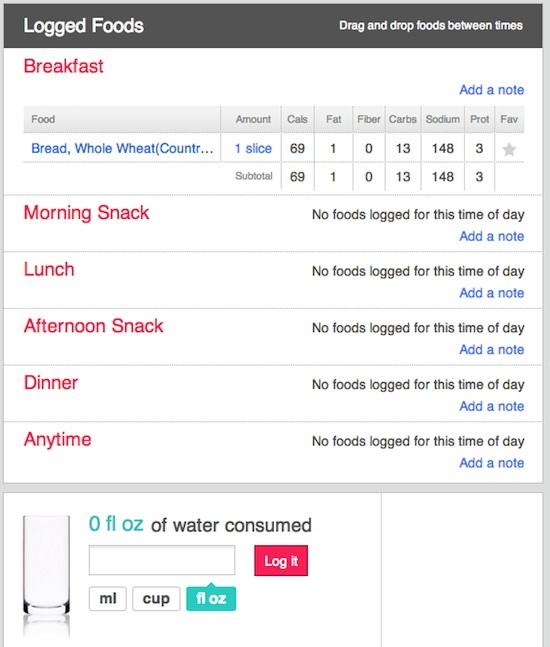
Task: Select the cup unit toggle
Action: click(156, 599)
